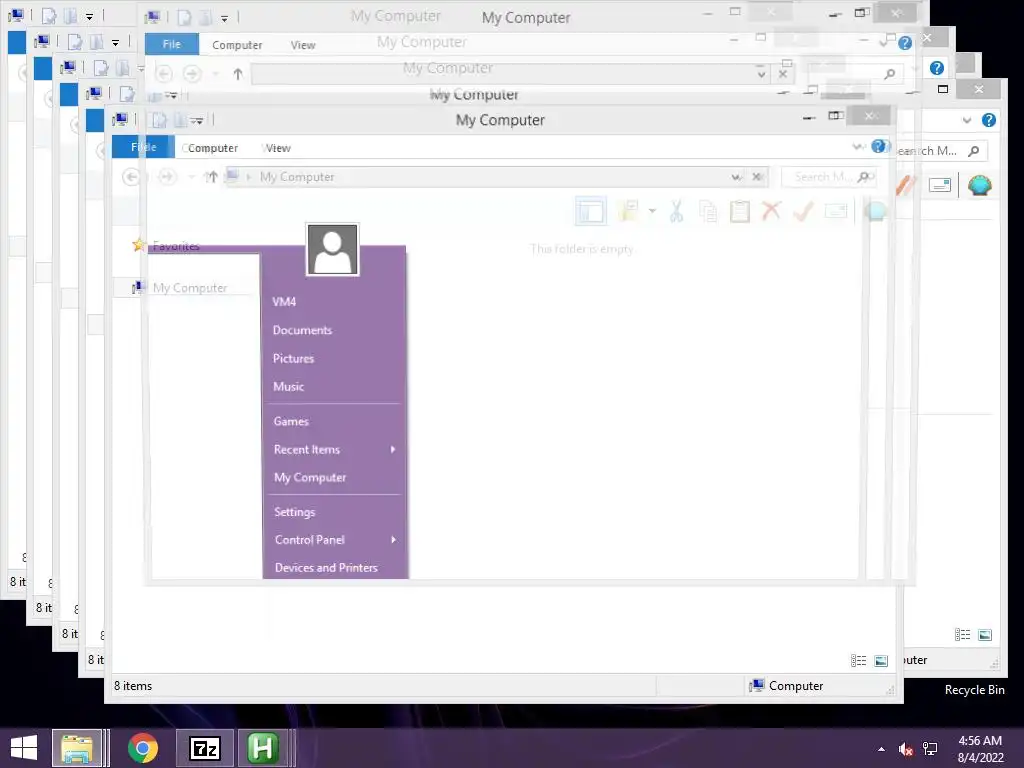This screenshot has width=1024, height=768.
Task: Click the front window search box
Action: pos(828,177)
